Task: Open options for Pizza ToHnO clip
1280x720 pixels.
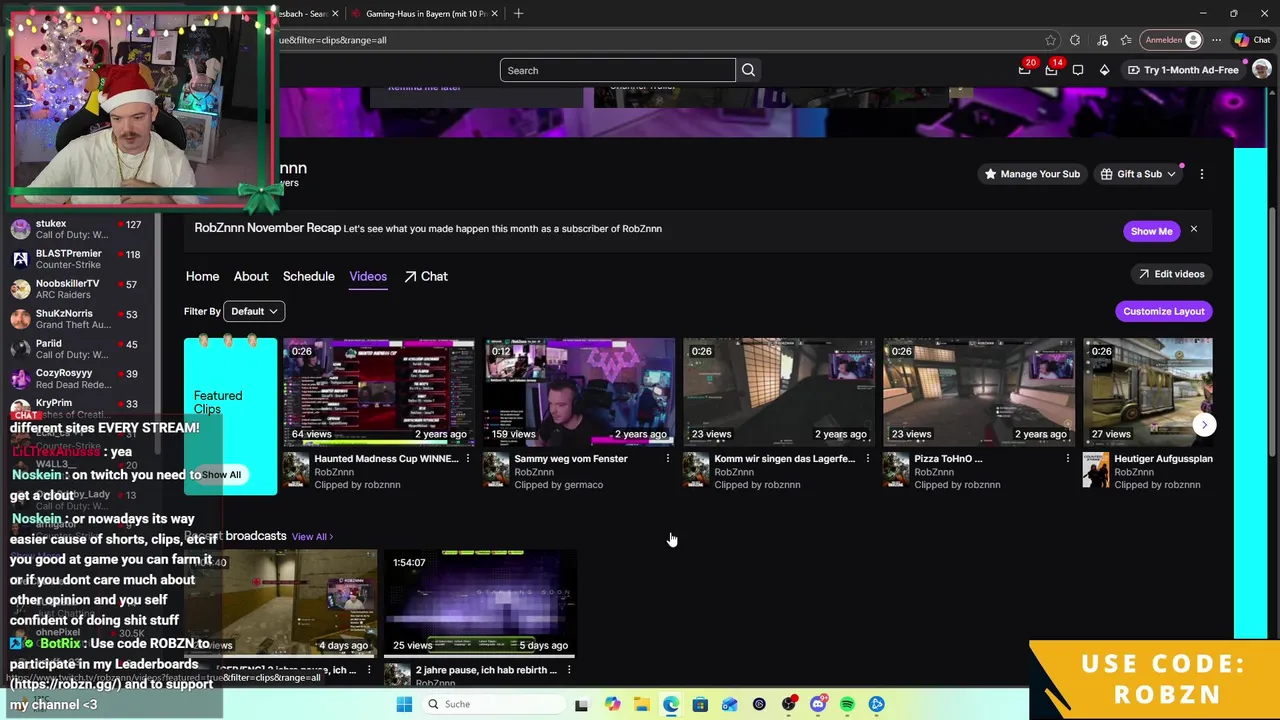Action: click(1068, 459)
